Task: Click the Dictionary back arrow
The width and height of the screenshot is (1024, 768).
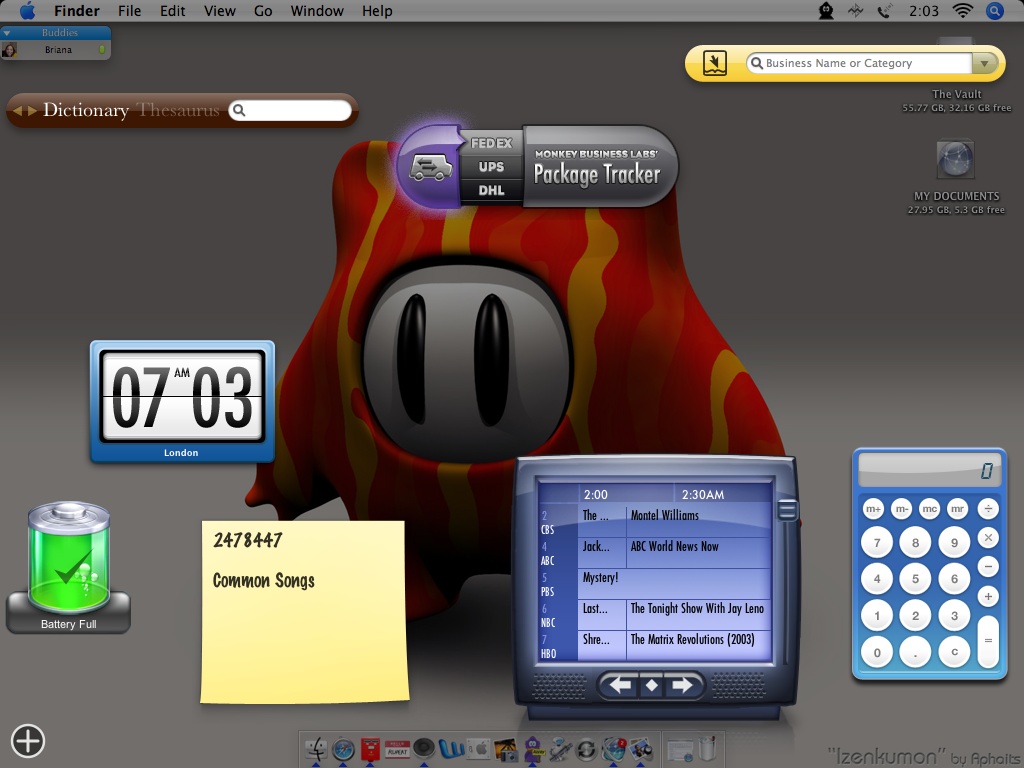Action: point(18,111)
